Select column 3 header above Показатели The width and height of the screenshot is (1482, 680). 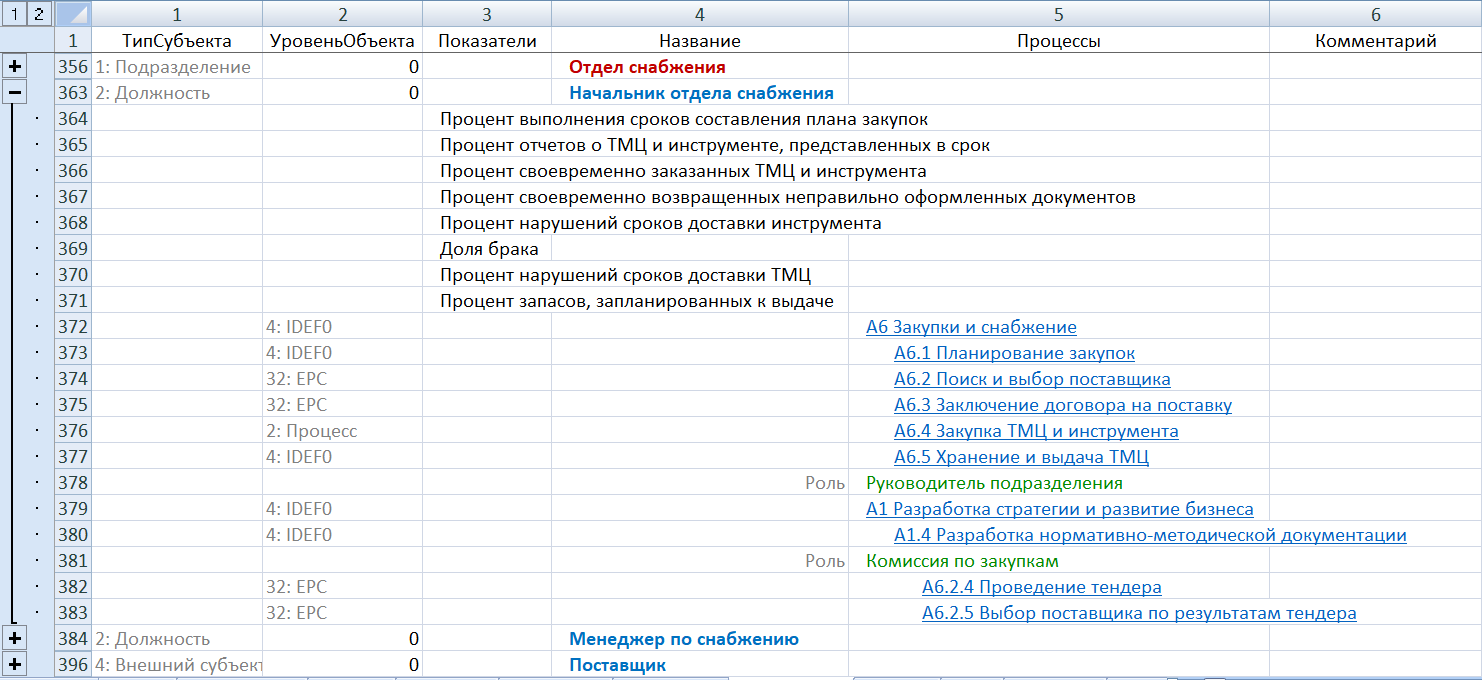click(486, 14)
